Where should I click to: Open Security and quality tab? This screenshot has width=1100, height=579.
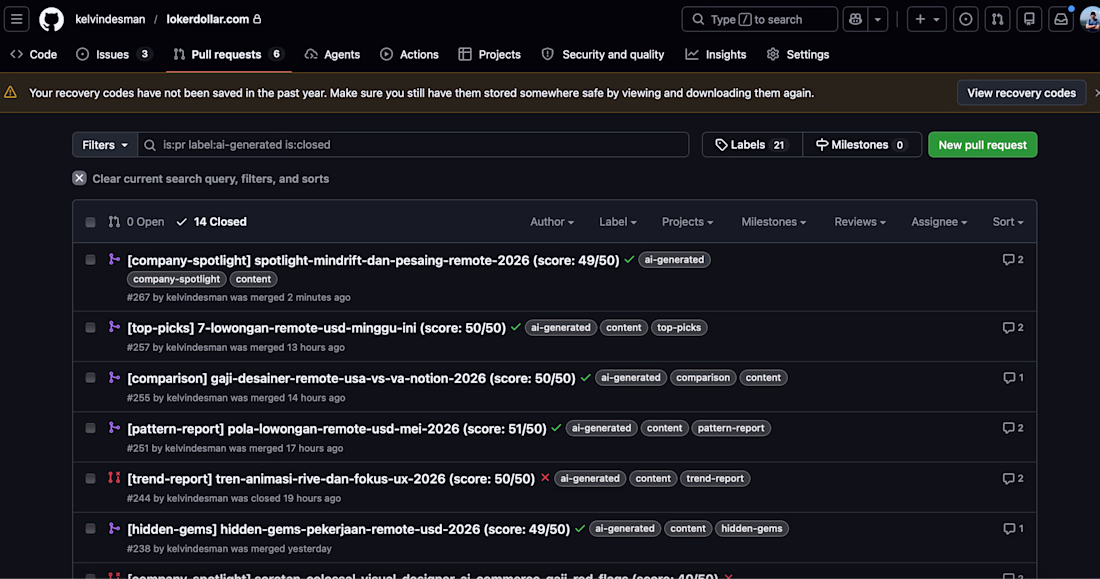[x=603, y=54]
